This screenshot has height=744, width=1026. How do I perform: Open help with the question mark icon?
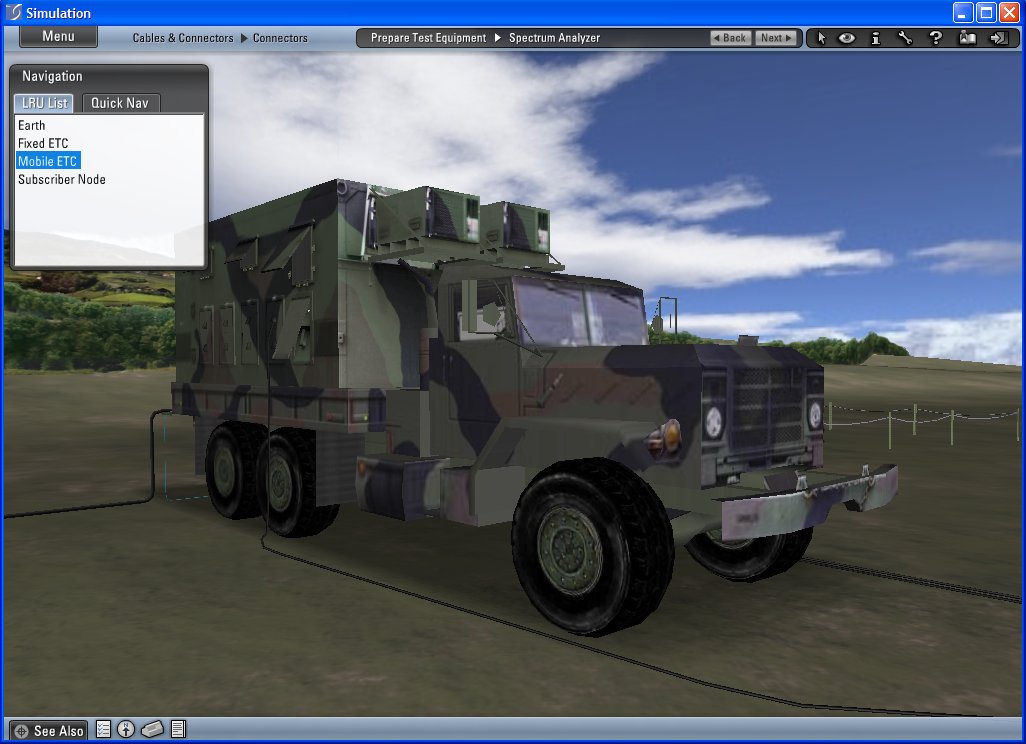click(x=936, y=38)
